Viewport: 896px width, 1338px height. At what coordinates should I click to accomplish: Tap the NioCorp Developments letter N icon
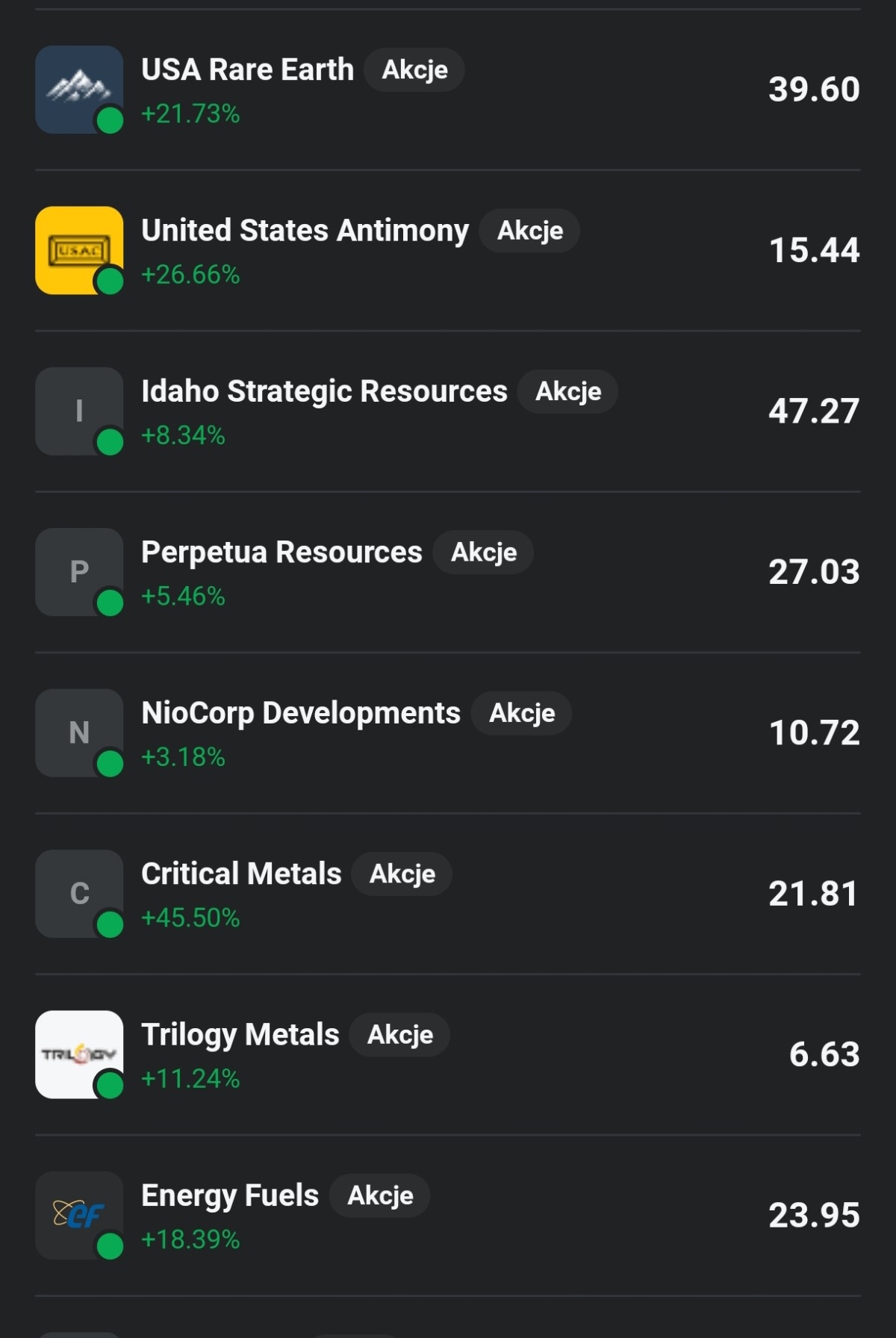79,732
